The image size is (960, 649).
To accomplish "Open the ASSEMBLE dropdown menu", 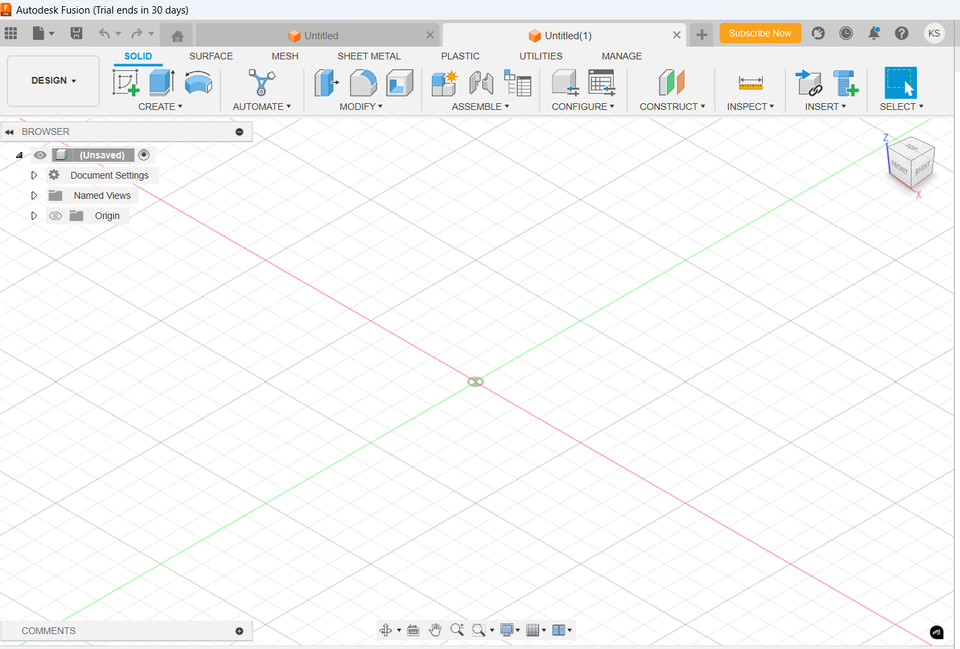I will [x=481, y=107].
